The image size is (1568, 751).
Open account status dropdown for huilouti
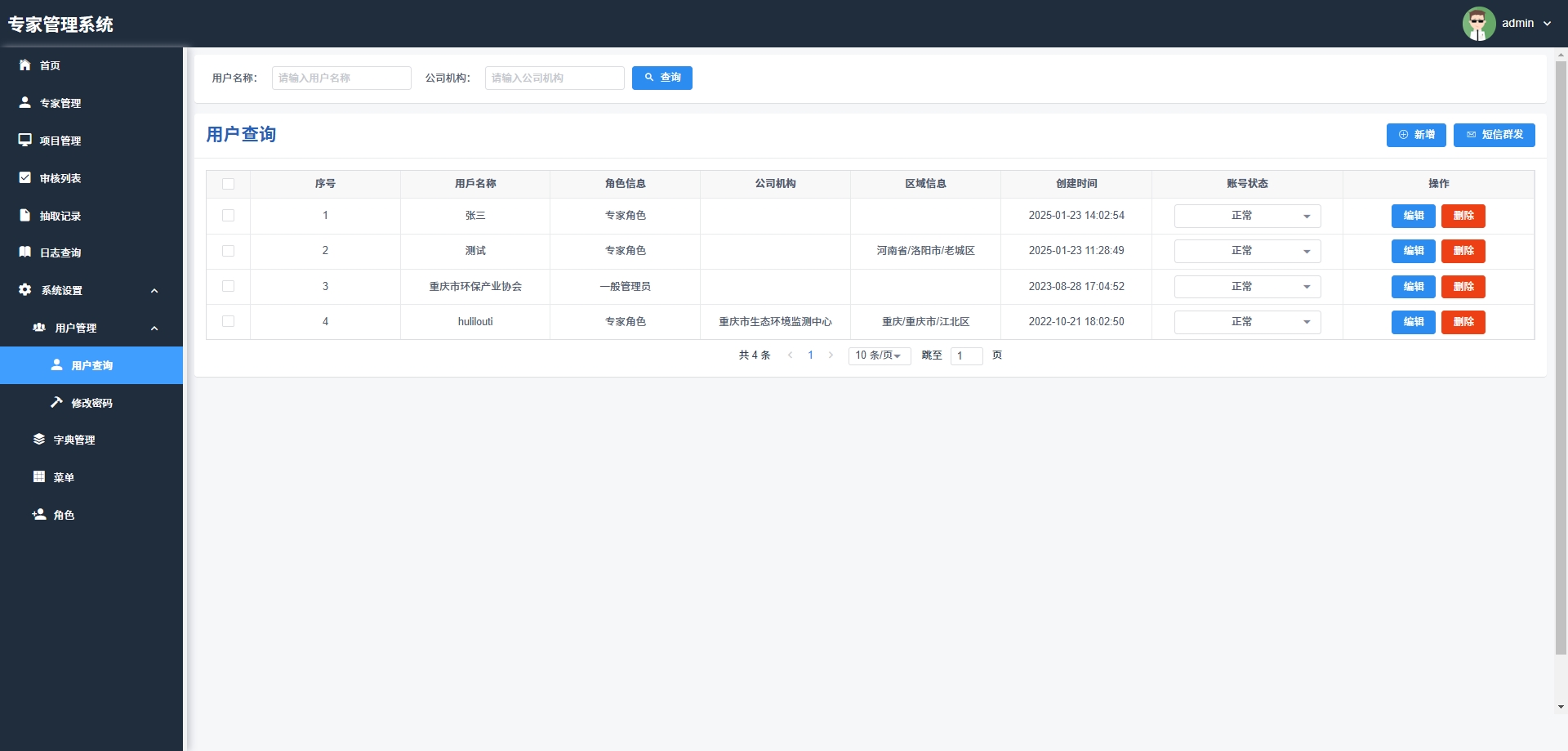point(1247,322)
